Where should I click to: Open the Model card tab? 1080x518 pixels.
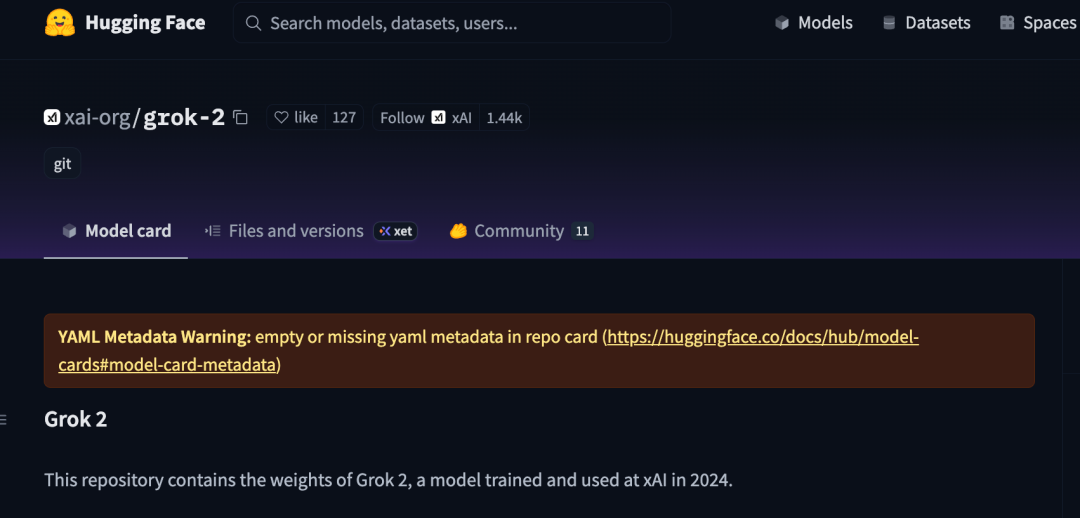click(x=116, y=231)
